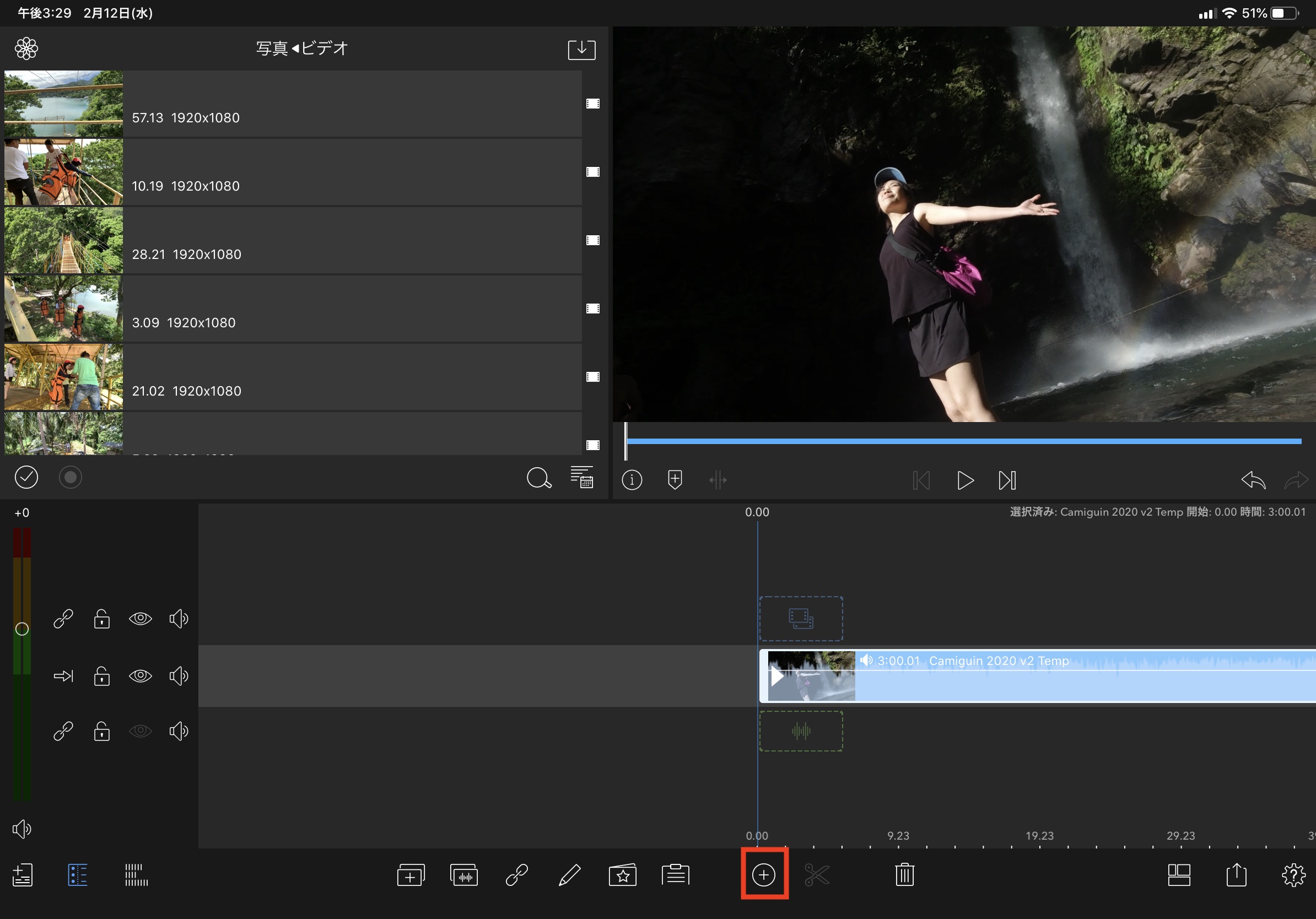Click the circled plus add-clip icon

point(763,875)
